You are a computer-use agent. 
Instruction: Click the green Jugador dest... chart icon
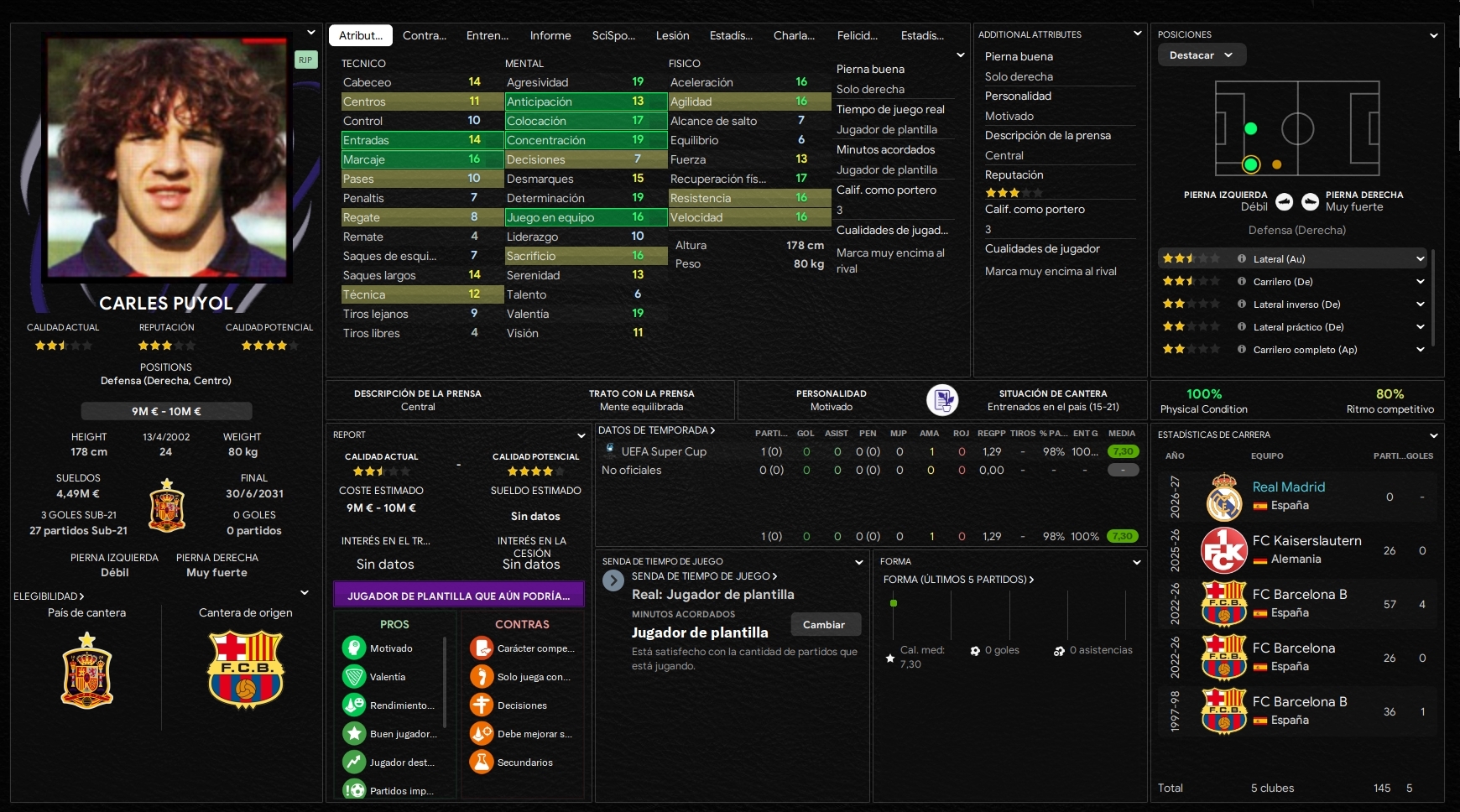[354, 762]
